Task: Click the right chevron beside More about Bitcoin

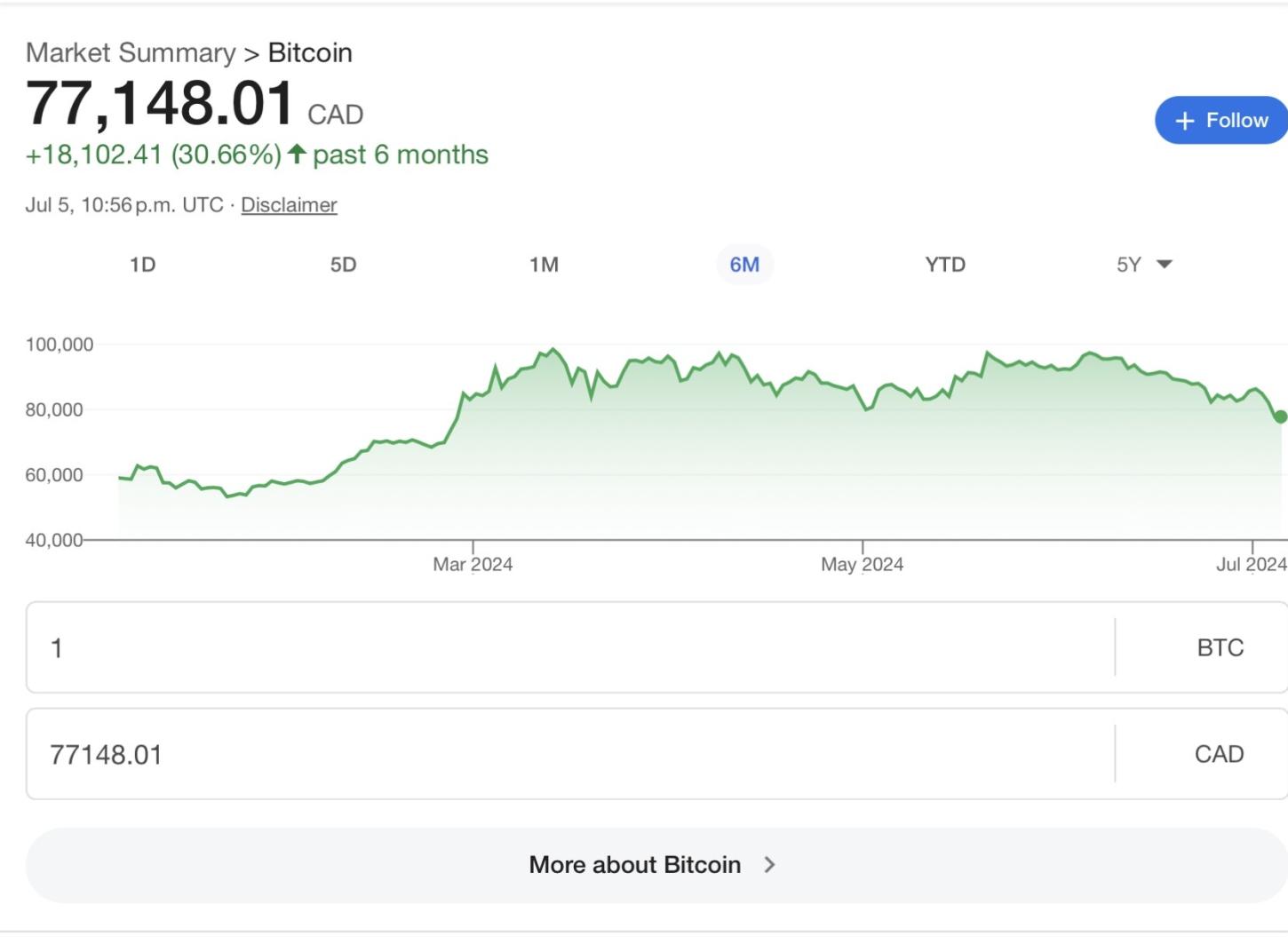Action: (769, 865)
